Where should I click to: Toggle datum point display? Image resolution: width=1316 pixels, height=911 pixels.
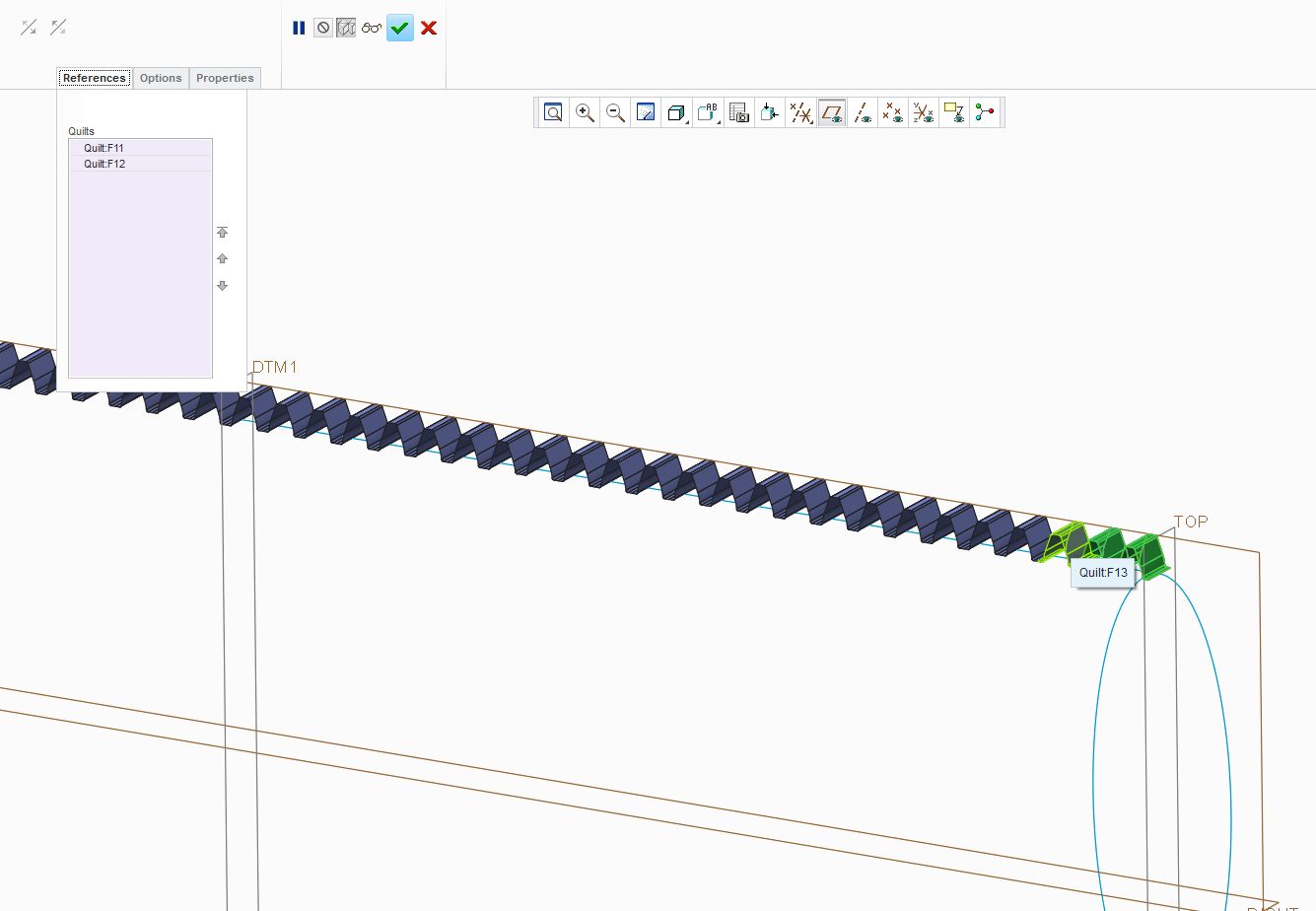coord(893,112)
